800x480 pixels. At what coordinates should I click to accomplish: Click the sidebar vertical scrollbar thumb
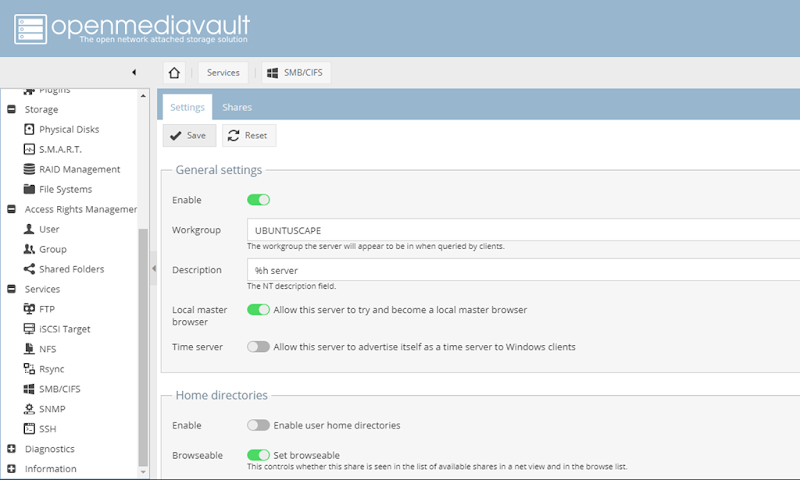143,347
